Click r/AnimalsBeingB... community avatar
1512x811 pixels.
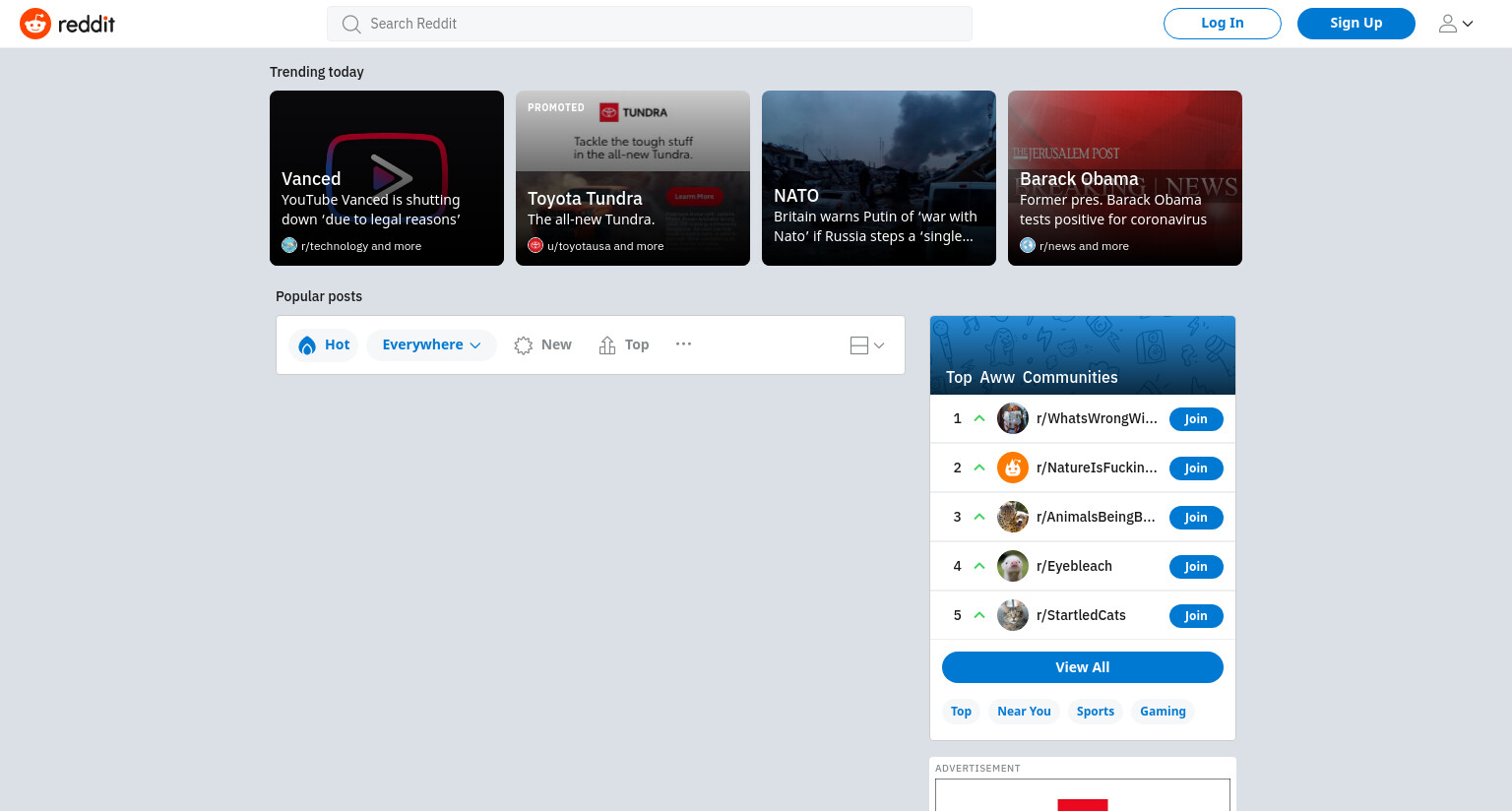[1013, 517]
